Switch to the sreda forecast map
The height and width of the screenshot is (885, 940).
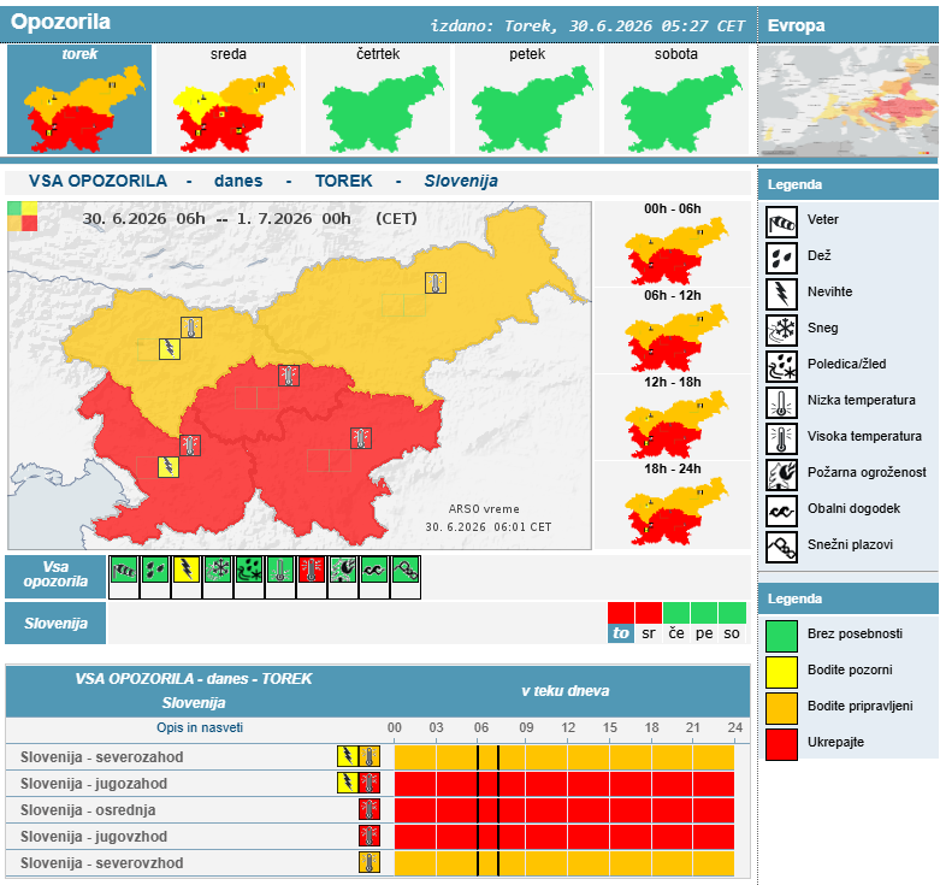pyautogui.click(x=228, y=100)
